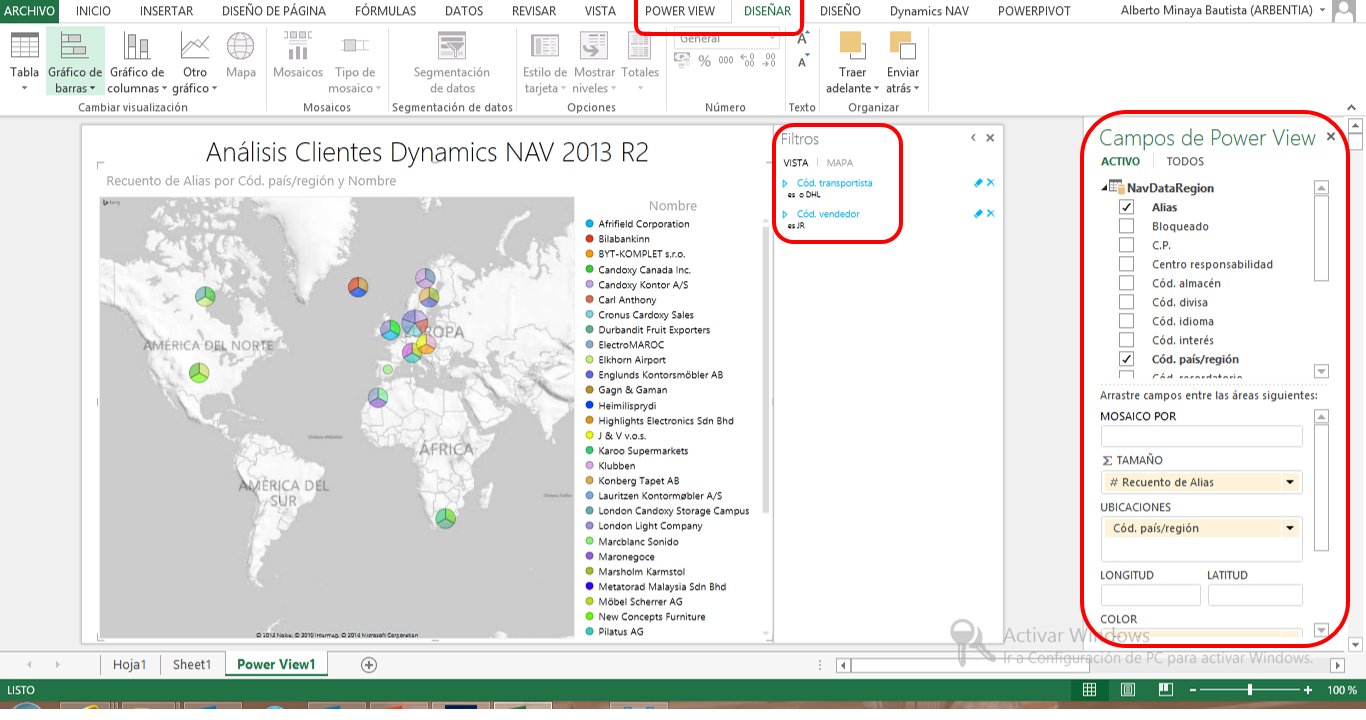The width and height of the screenshot is (1366, 720).
Task: Decrease the text font size
Action: [803, 62]
